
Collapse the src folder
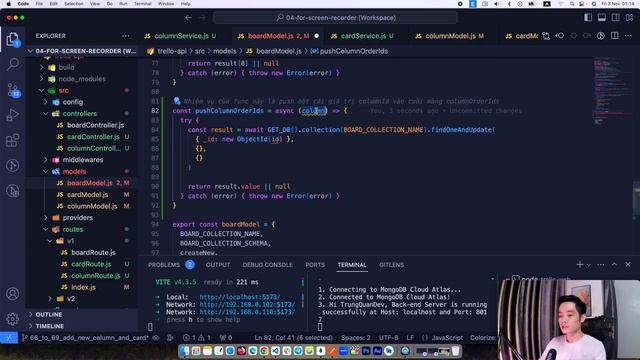click(41, 90)
